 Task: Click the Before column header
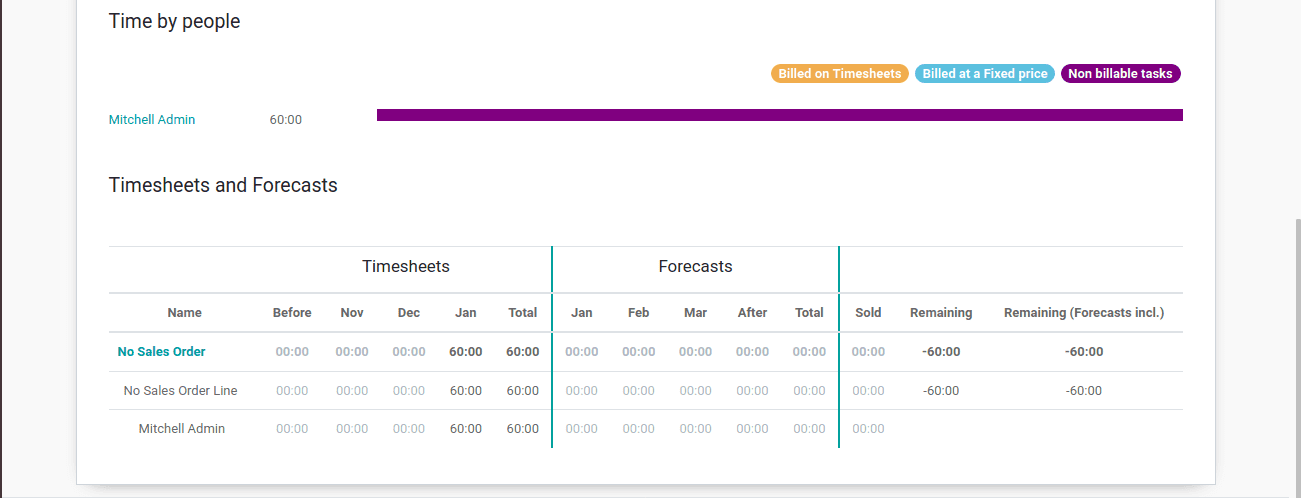pos(292,313)
